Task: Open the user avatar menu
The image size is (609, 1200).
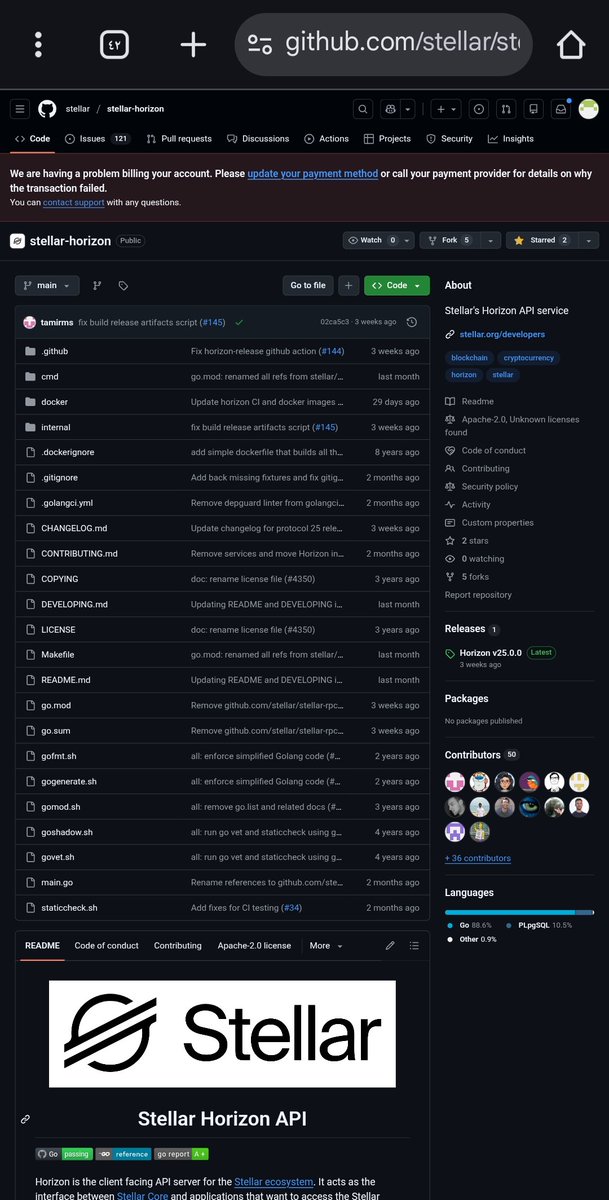Action: point(589,109)
